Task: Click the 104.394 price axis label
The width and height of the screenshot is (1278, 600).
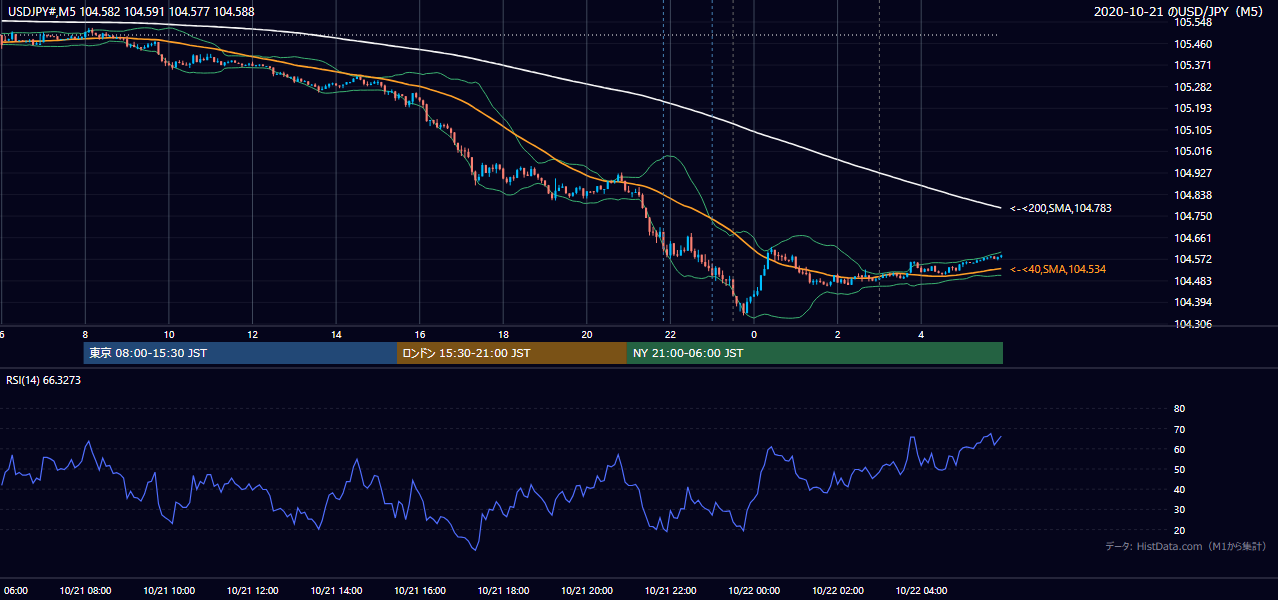Action: pyautogui.click(x=1193, y=303)
